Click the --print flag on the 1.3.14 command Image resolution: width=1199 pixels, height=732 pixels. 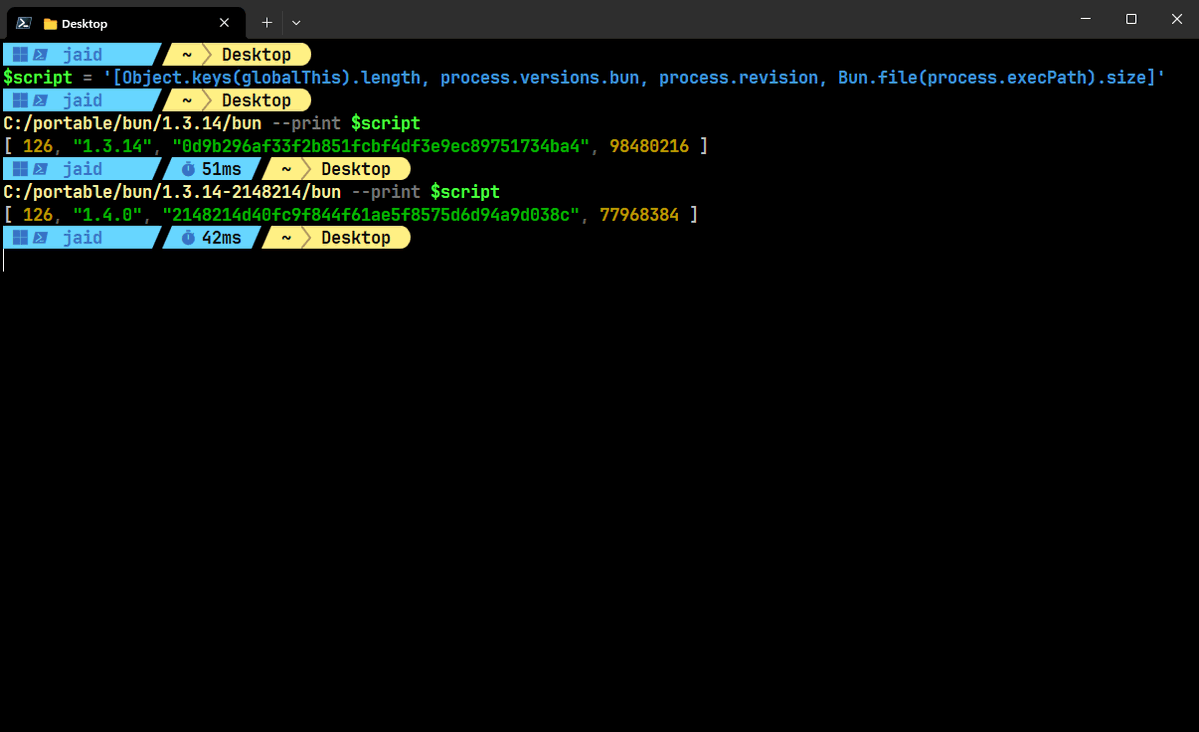pyautogui.click(x=307, y=123)
